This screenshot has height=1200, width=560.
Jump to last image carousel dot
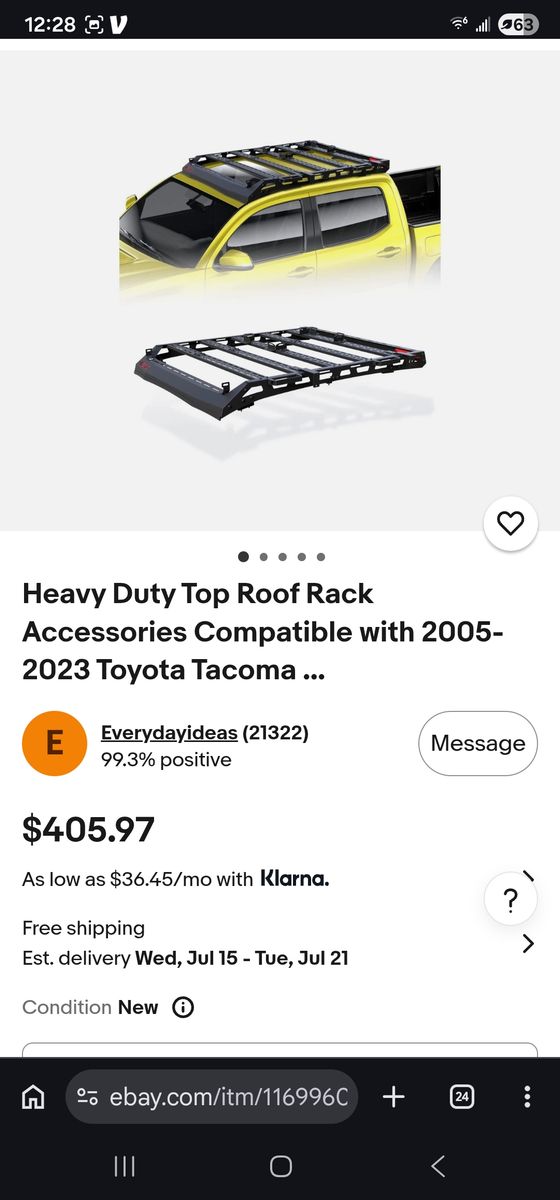pyautogui.click(x=320, y=557)
